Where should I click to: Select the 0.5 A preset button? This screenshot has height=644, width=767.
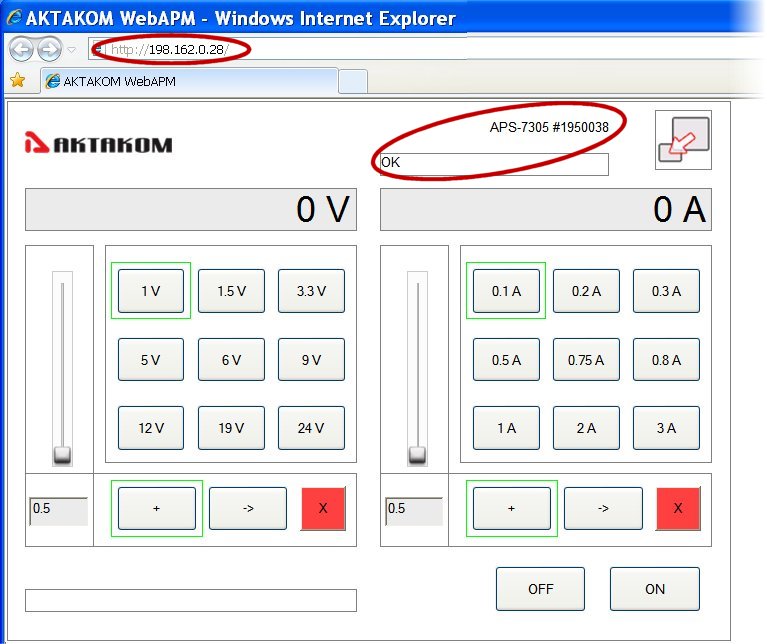point(506,359)
